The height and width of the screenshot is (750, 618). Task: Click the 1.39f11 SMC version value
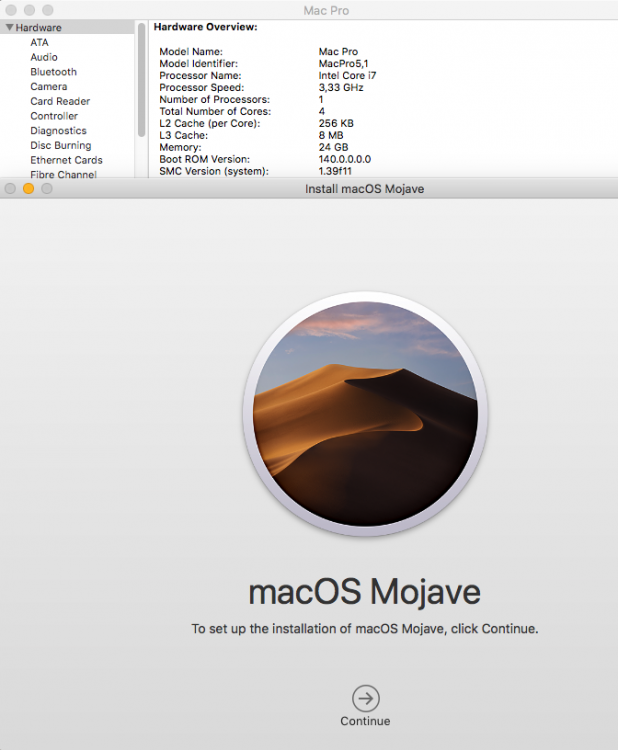click(x=335, y=171)
